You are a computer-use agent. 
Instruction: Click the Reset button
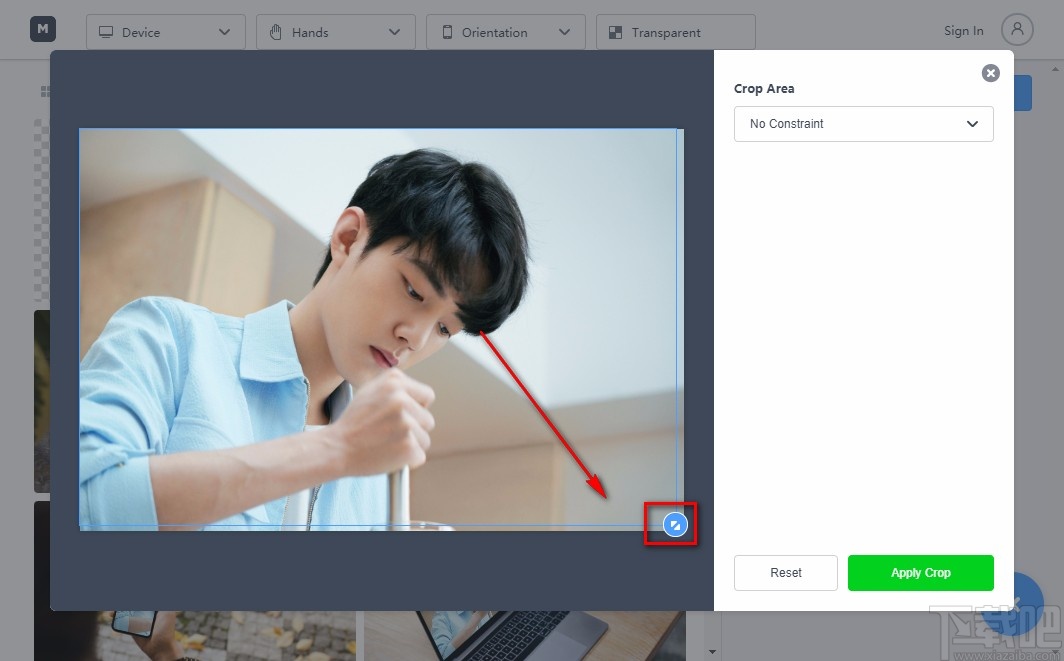(x=786, y=572)
